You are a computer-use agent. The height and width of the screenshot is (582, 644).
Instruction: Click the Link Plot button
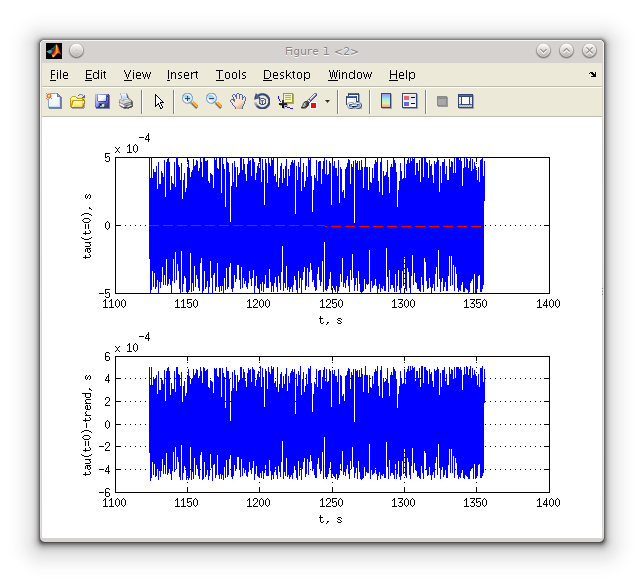(x=353, y=101)
